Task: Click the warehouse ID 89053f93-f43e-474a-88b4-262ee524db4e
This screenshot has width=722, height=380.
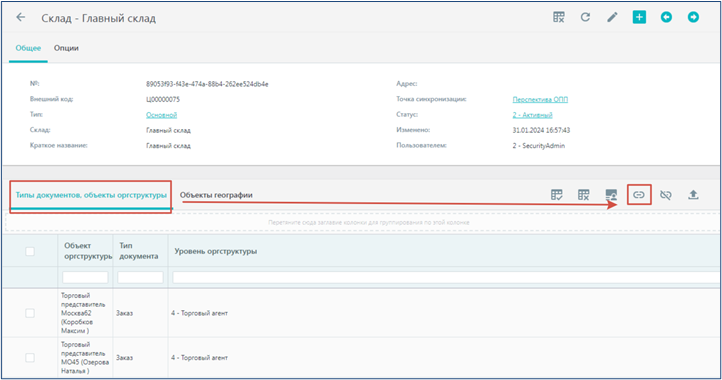Action: pos(207,84)
